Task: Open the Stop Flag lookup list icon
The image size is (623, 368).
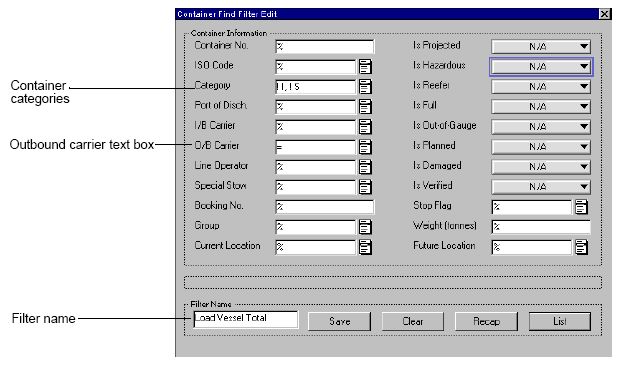Action: pyautogui.click(x=581, y=207)
